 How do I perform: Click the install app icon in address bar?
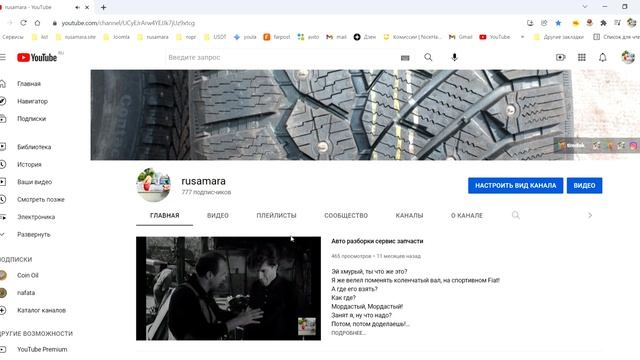530,23
